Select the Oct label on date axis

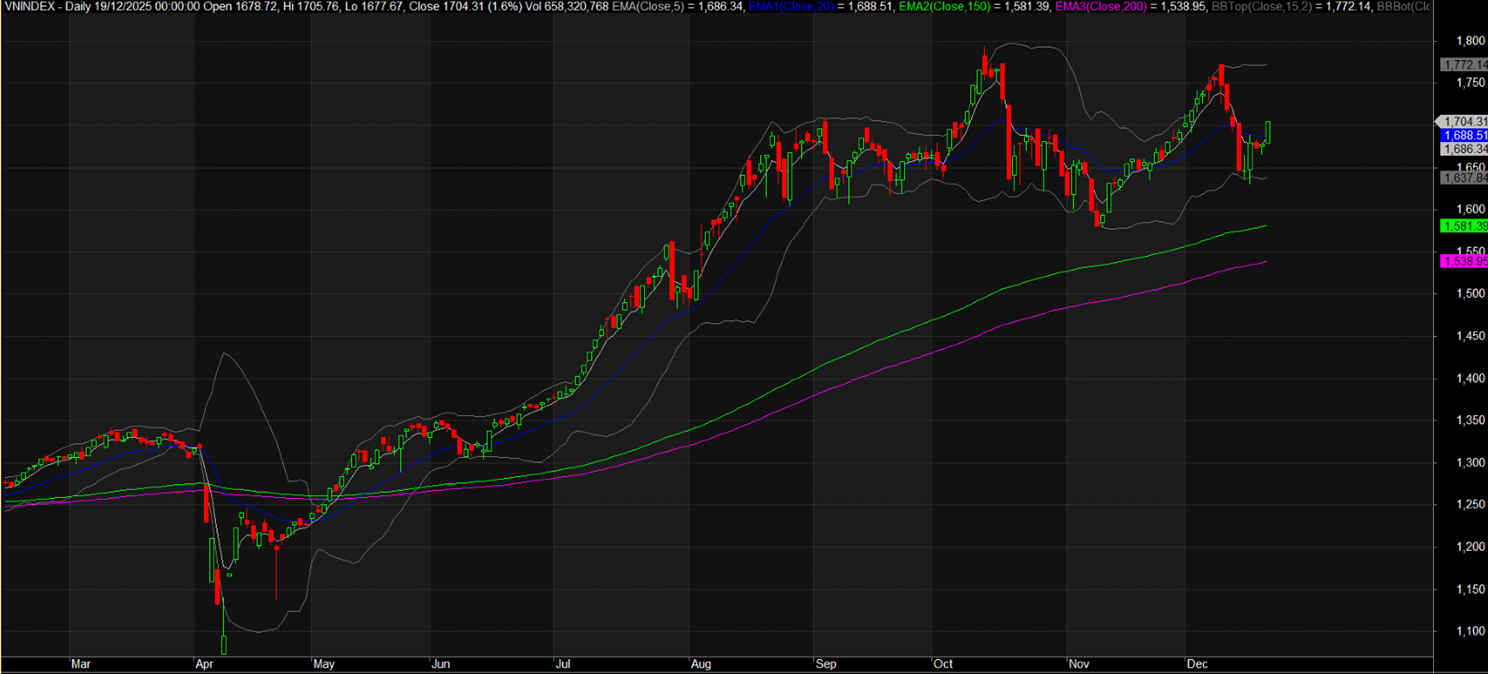pyautogui.click(x=942, y=663)
